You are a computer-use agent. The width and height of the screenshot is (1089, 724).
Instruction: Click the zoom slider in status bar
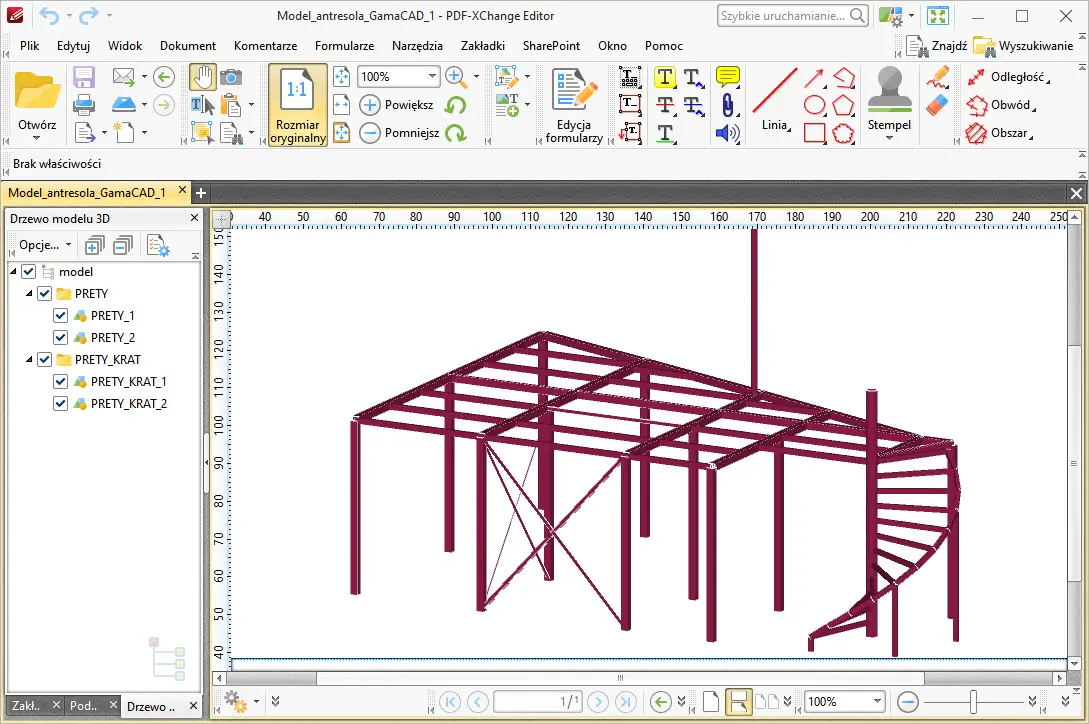coord(974,702)
